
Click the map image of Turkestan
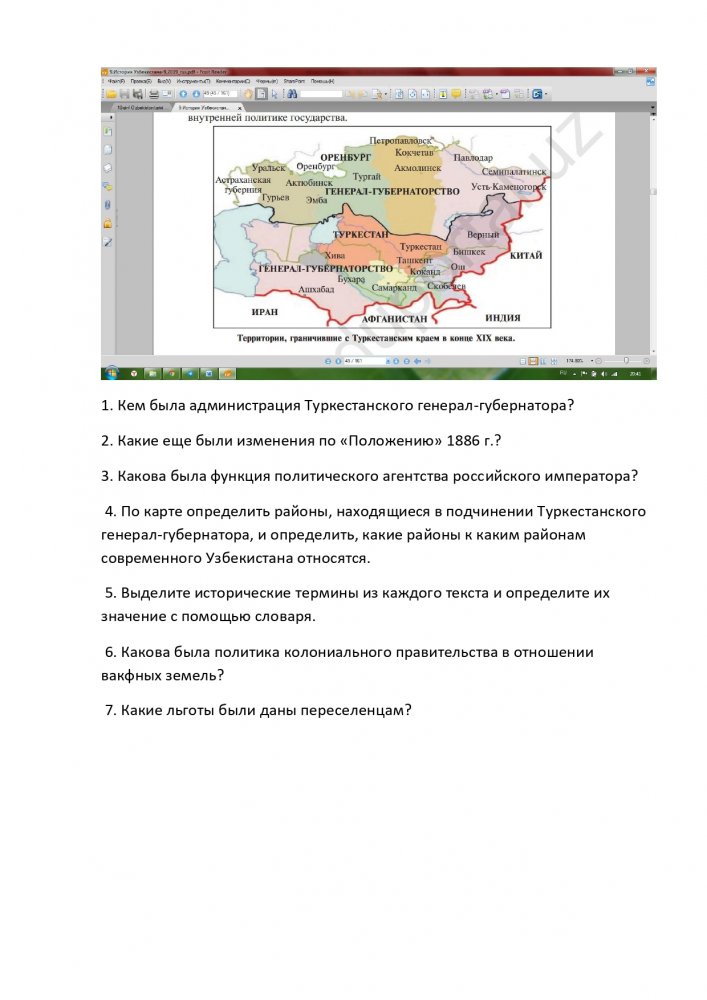(x=382, y=227)
